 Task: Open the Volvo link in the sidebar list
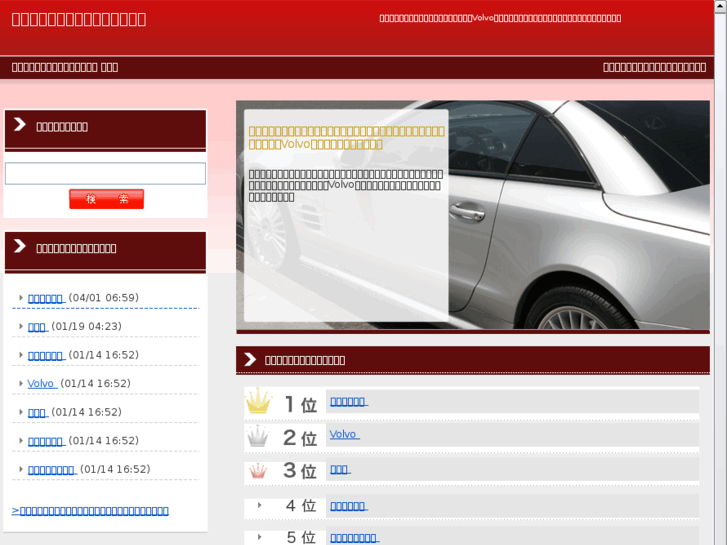(41, 384)
